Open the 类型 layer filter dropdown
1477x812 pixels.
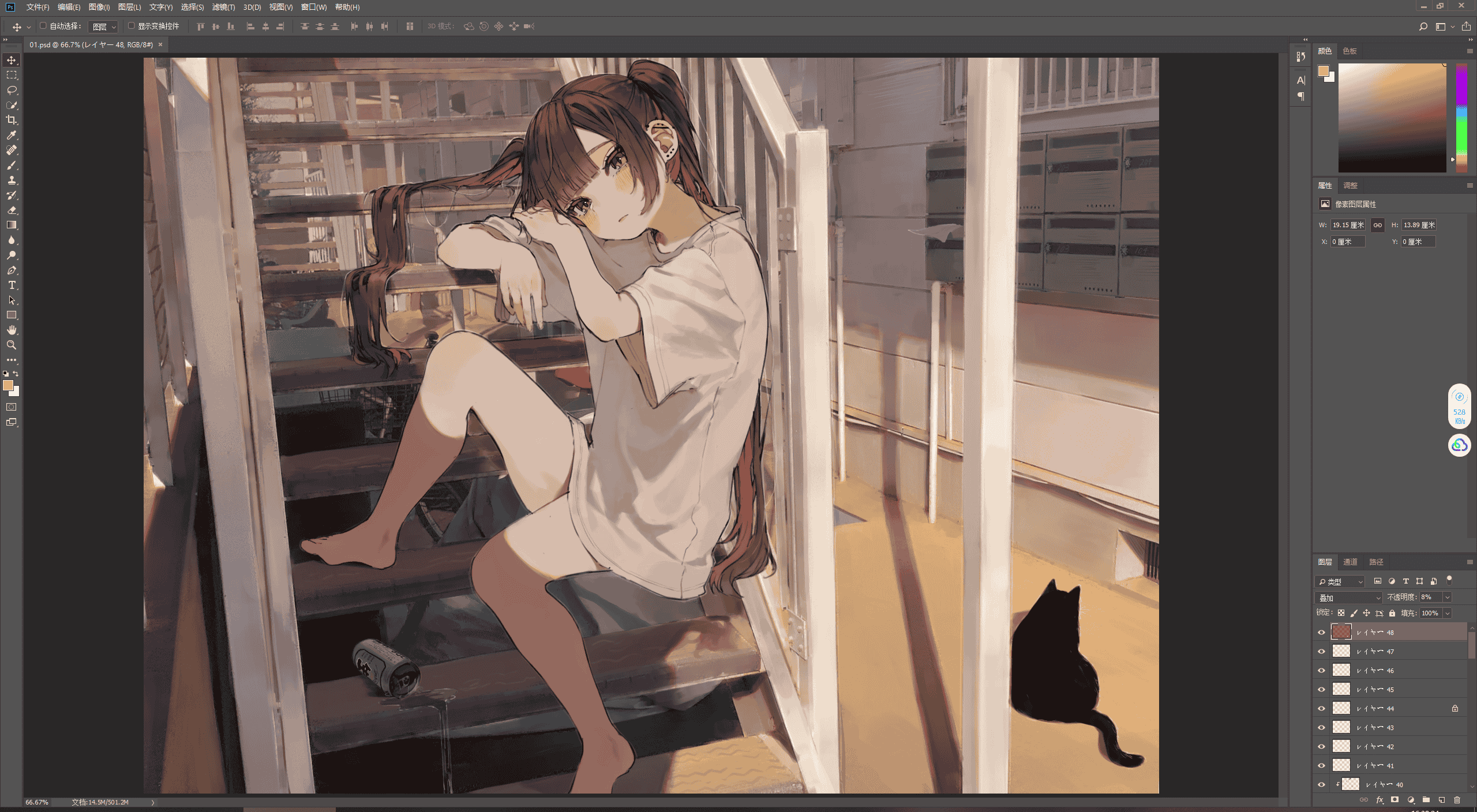pos(1340,581)
